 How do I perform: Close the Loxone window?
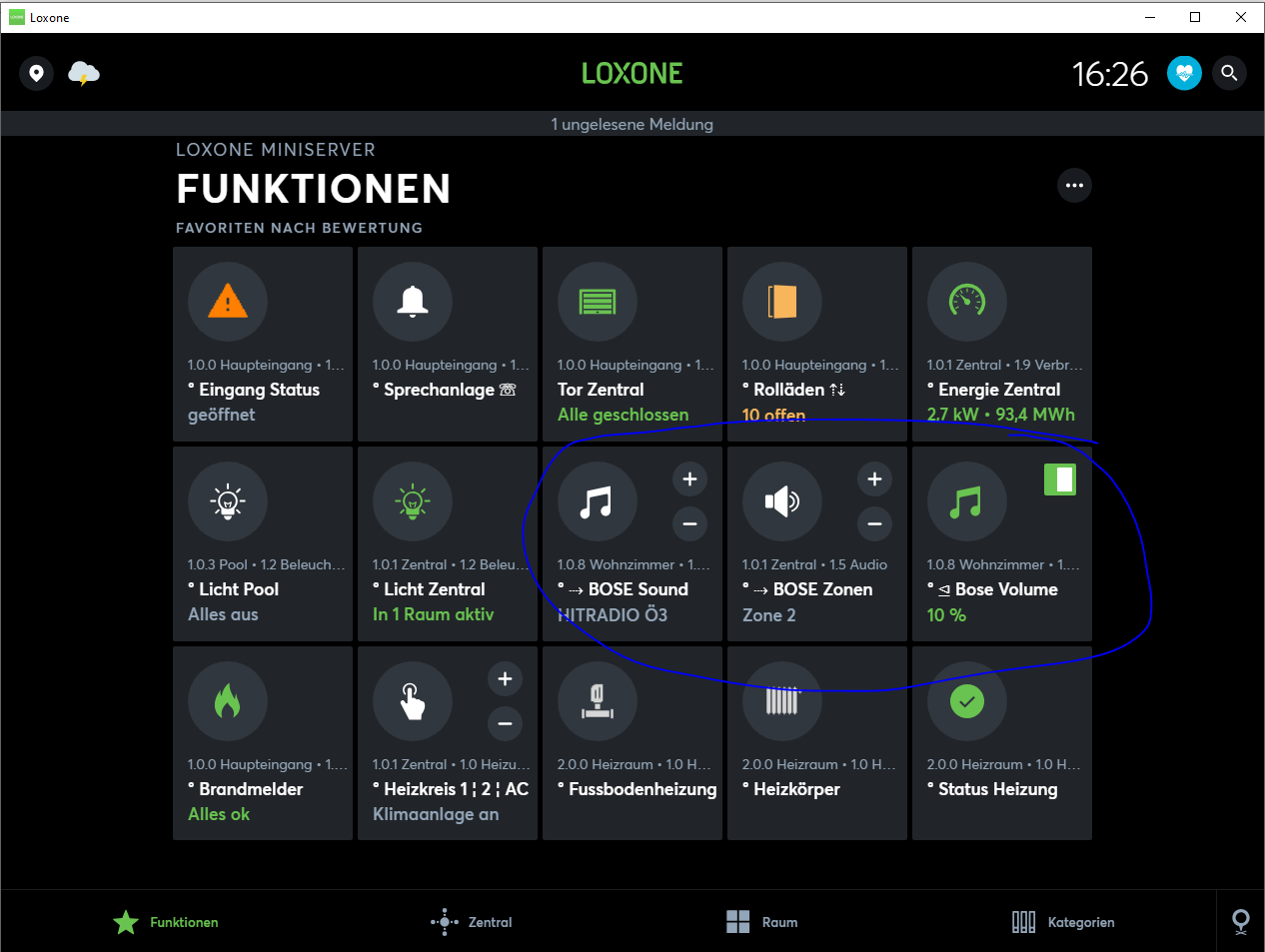(1241, 17)
